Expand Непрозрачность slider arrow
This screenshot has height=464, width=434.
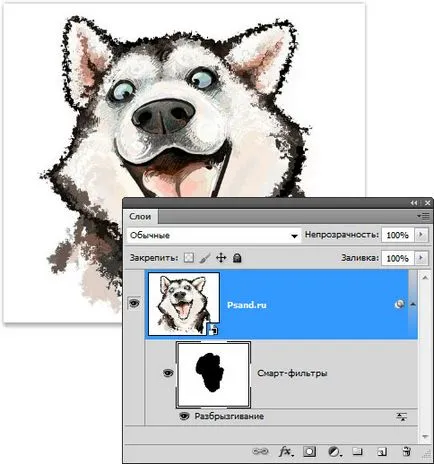click(x=421, y=235)
